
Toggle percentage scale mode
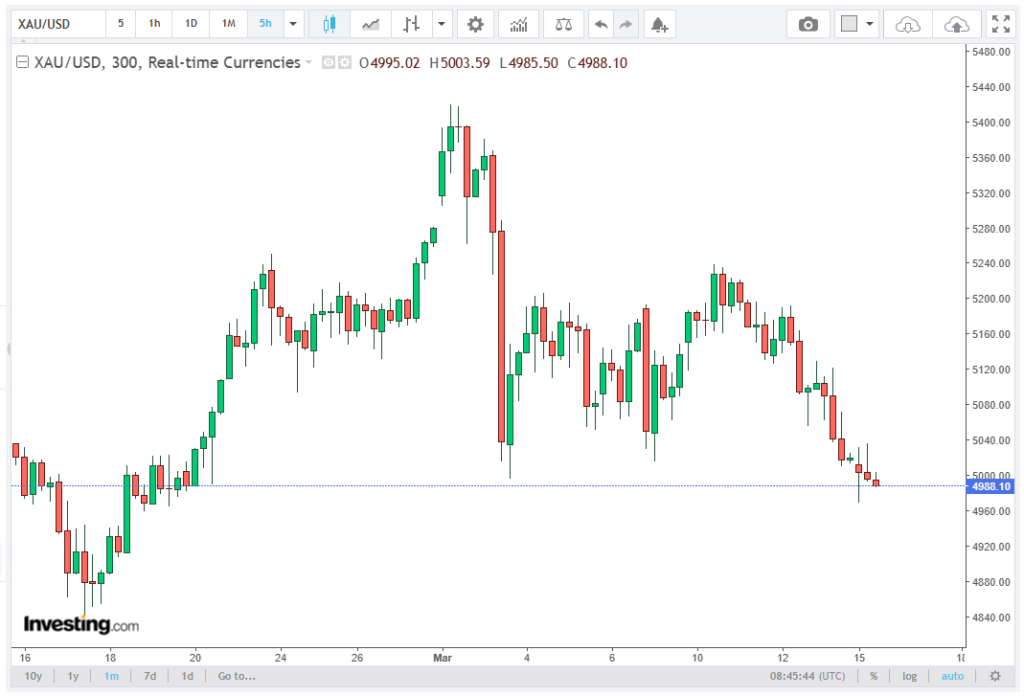(x=873, y=676)
